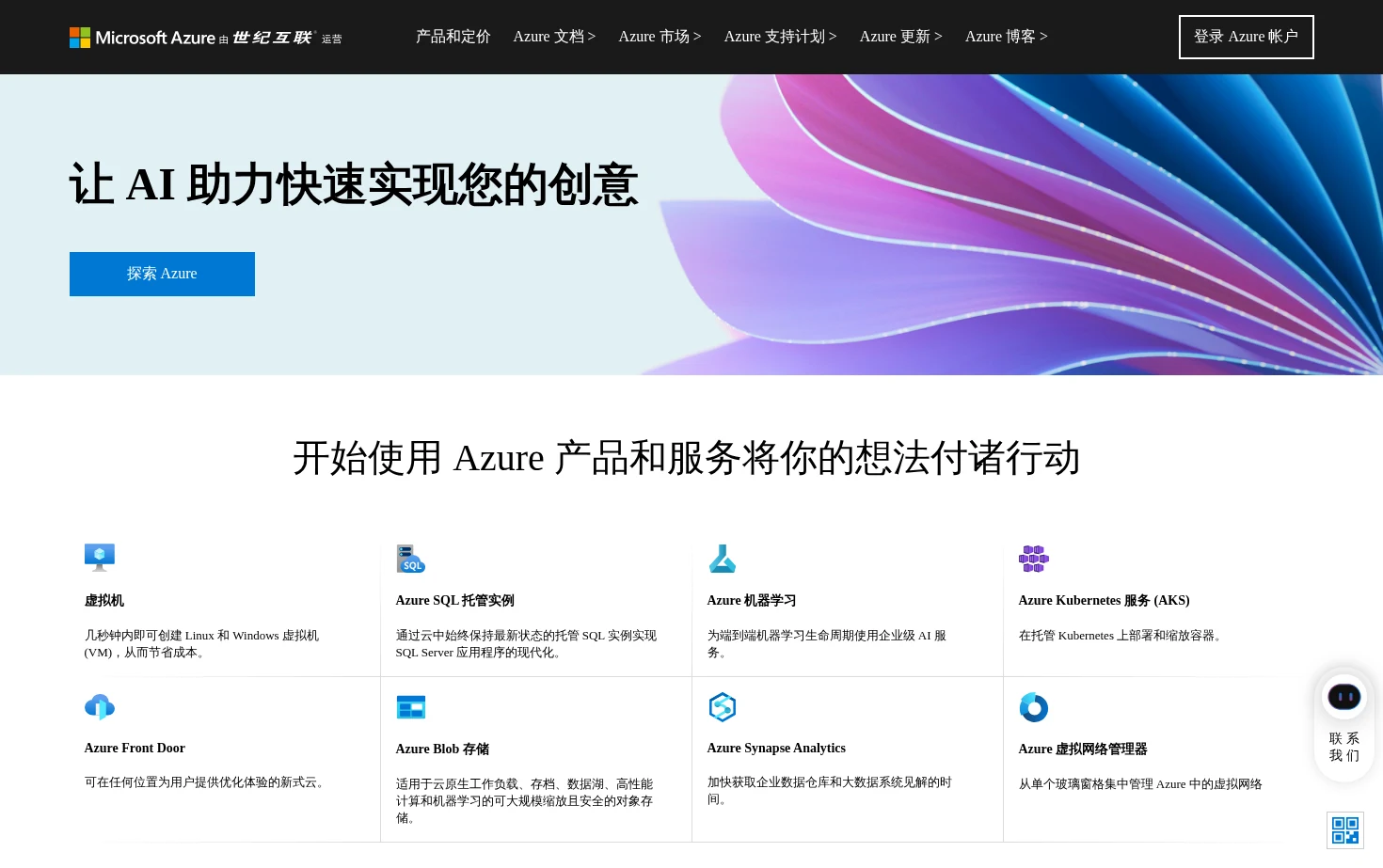Click description 在托管 Kubernetes 上部署和缩放容器
Viewport: 1383px width, 868px height.
pyautogui.click(x=1122, y=636)
